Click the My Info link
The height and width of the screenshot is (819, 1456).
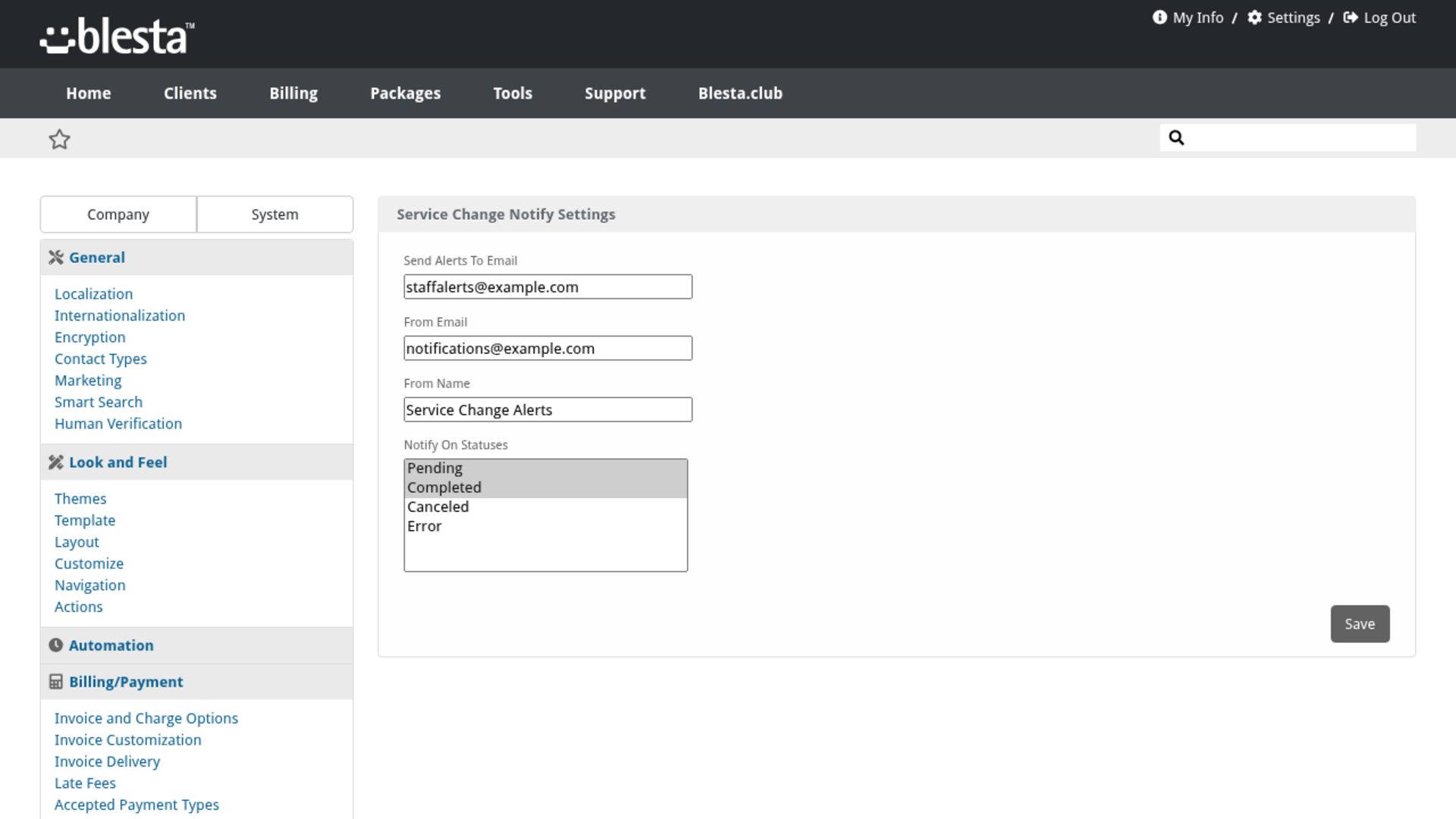point(1198,17)
